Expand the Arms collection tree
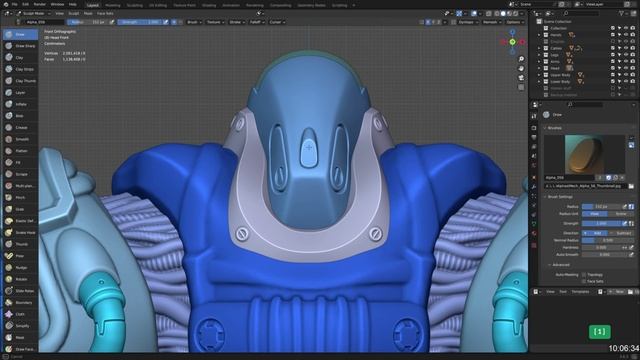640x360 pixels. [x=539, y=62]
